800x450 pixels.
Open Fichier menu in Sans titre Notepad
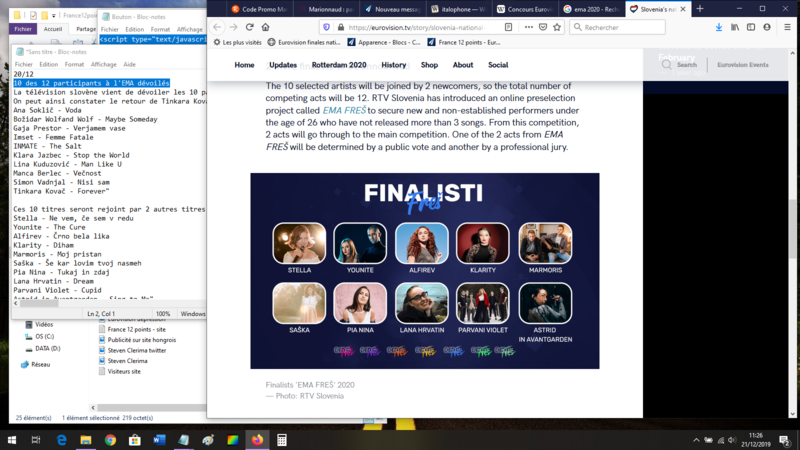[x=23, y=64]
